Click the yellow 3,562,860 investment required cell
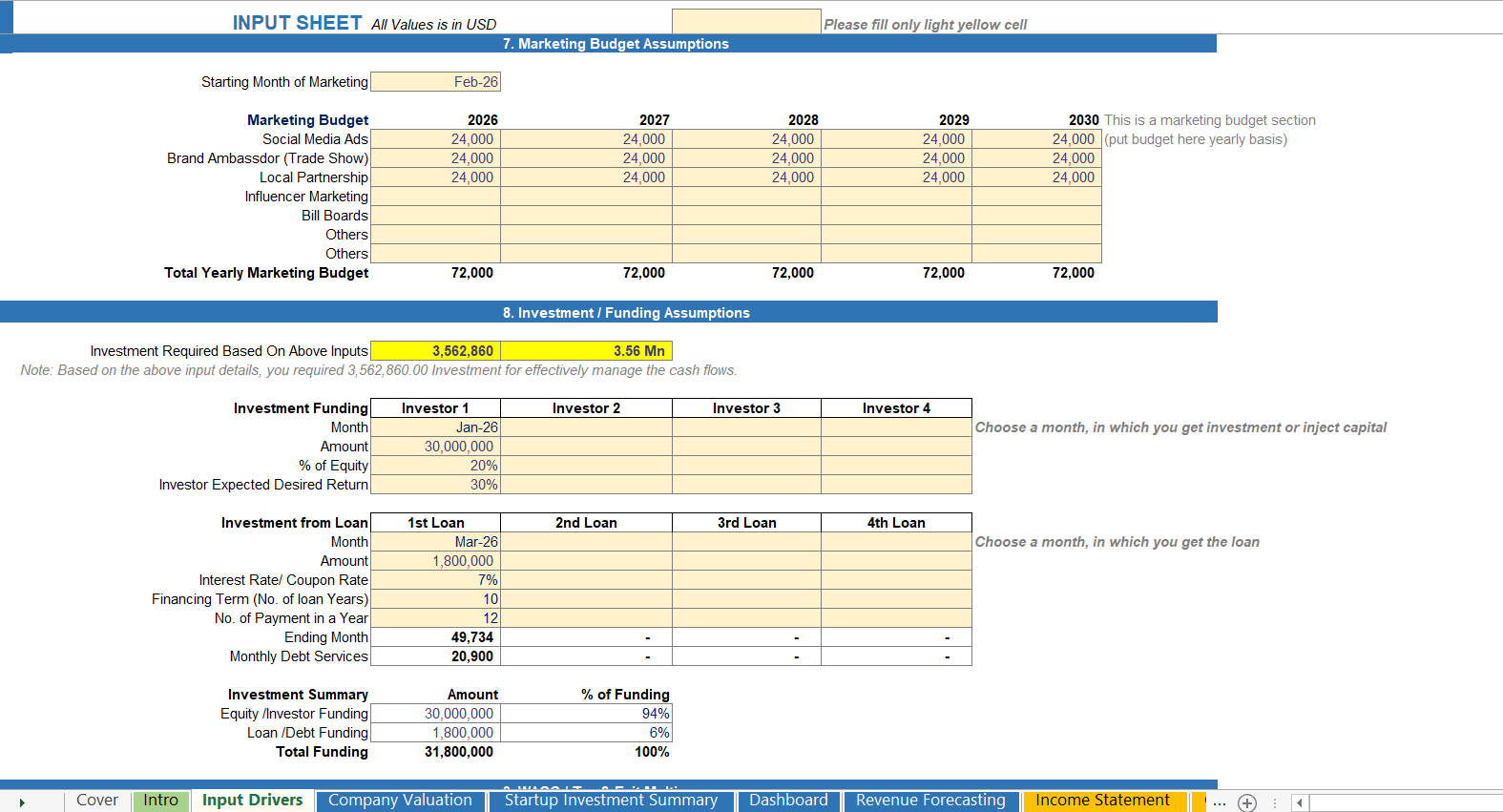 tap(435, 351)
